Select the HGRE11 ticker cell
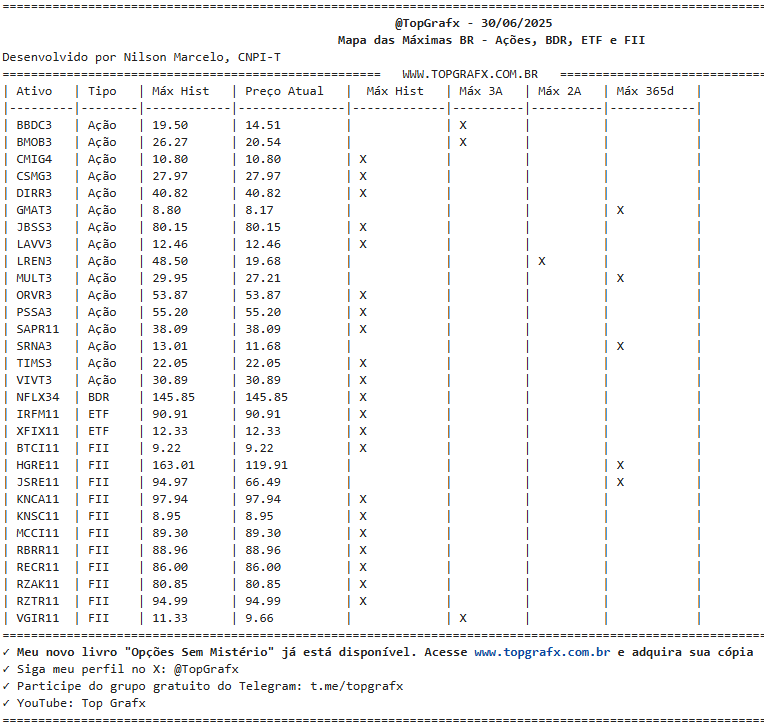This screenshot has height=724, width=764. point(38,465)
